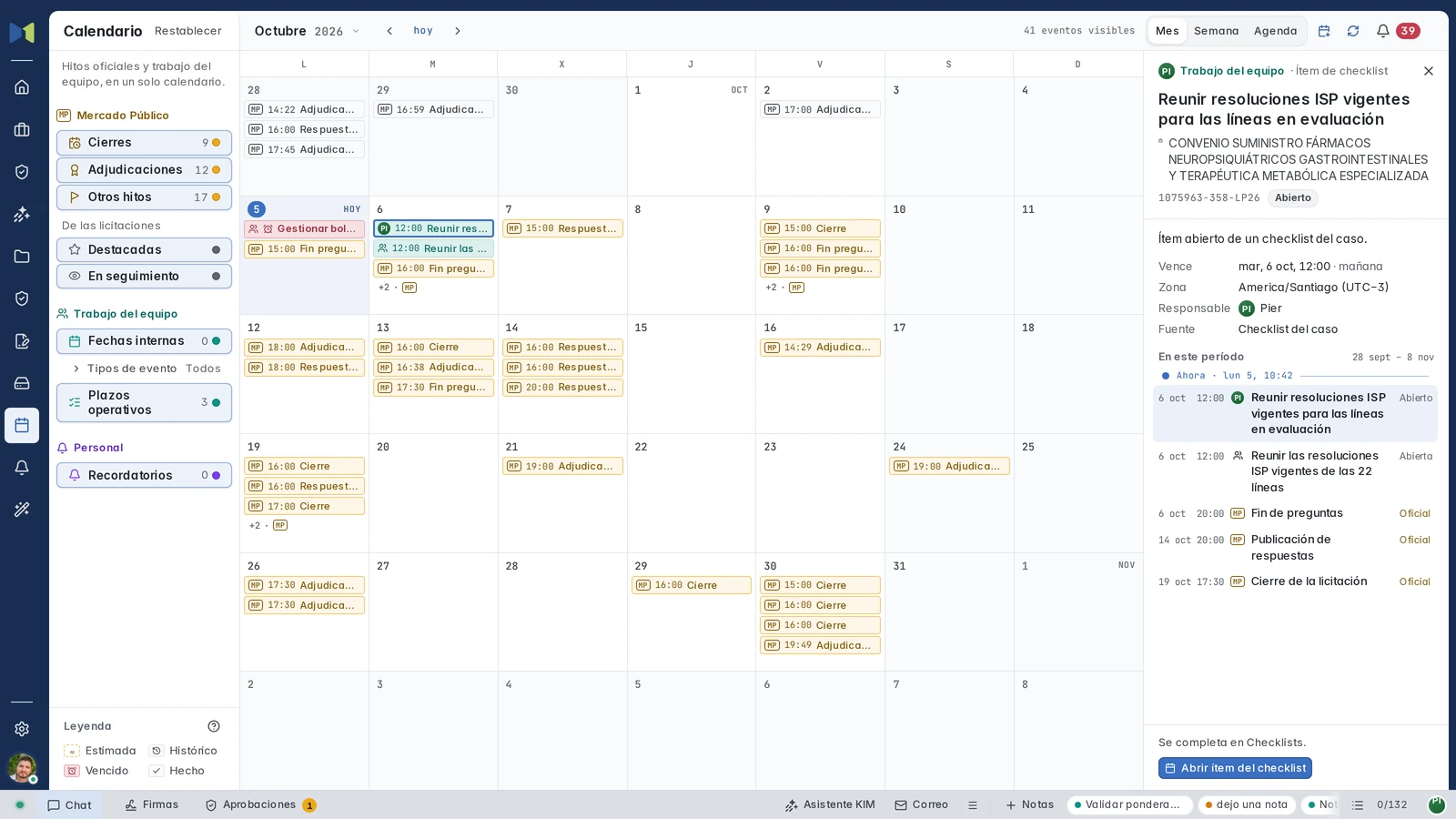The width and height of the screenshot is (1456, 819).
Task: Toggle the Plazos operativos filter
Action: coord(144,402)
